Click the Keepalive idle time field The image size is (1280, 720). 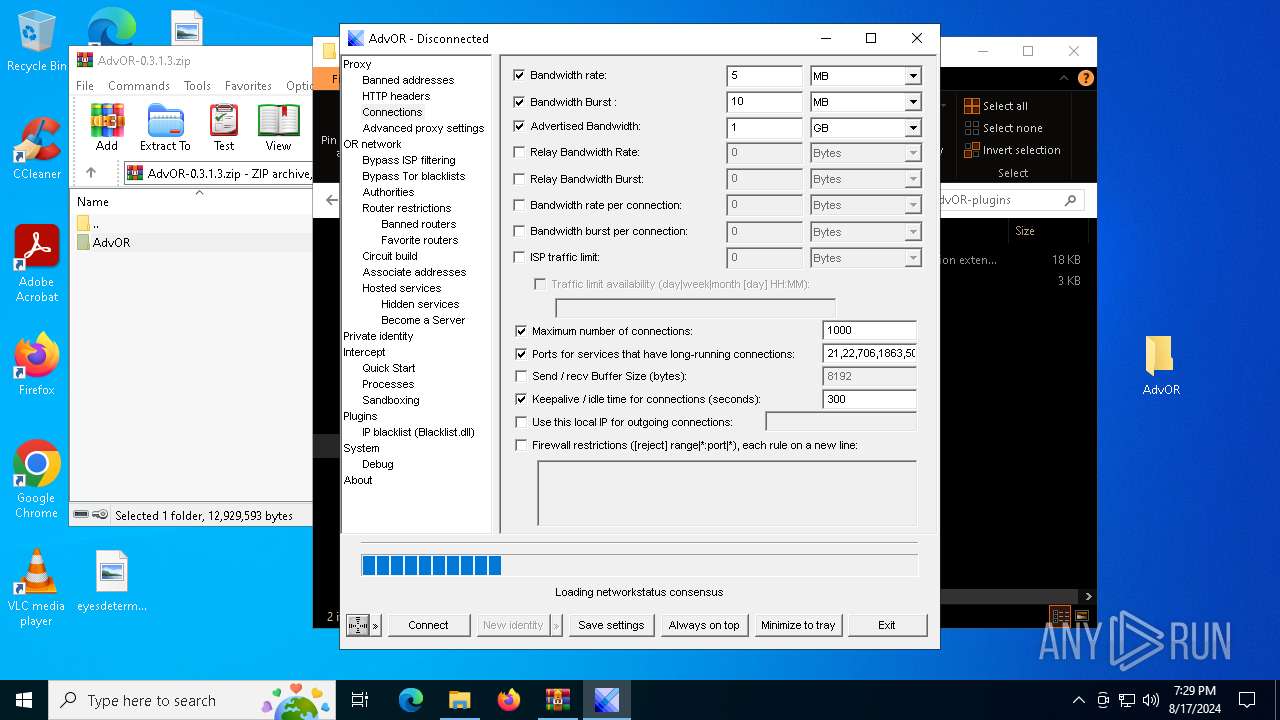869,399
